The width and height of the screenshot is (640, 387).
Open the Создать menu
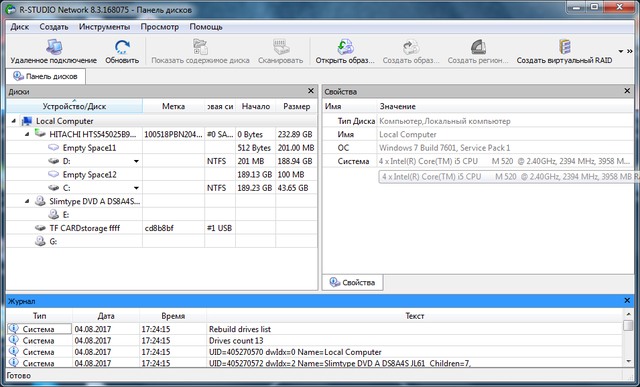click(x=54, y=27)
